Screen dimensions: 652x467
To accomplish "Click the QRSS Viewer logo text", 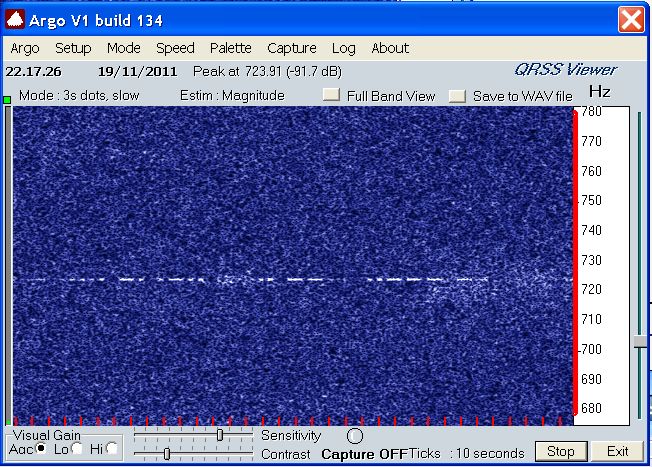I will pyautogui.click(x=566, y=70).
